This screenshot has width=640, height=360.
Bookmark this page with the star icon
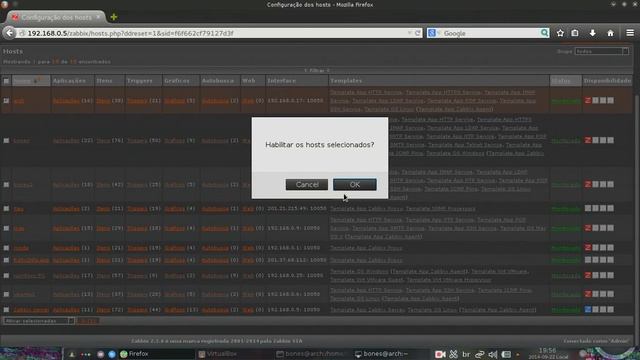pyautogui.click(x=560, y=33)
